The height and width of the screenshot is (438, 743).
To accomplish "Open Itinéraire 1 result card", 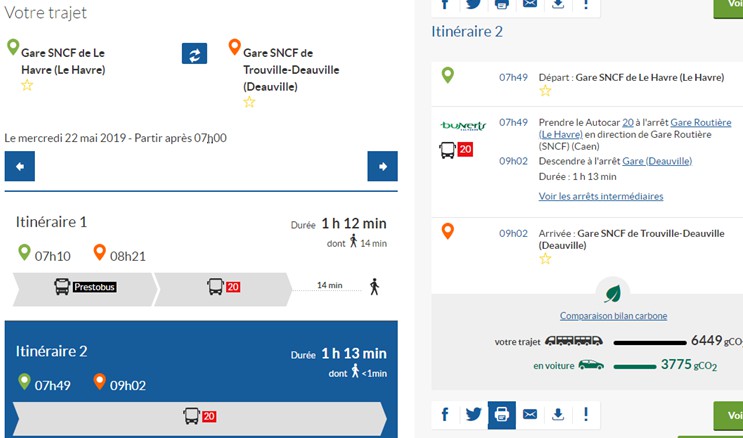I will pos(200,255).
